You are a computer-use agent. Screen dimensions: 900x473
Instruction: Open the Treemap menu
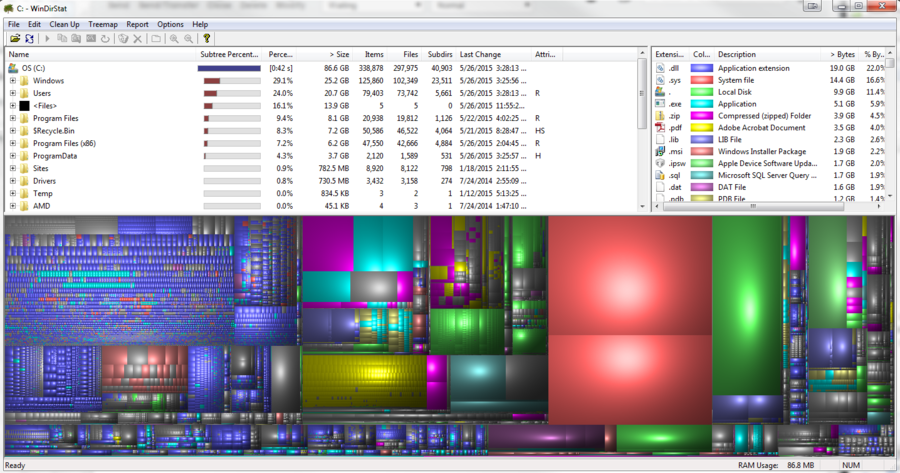click(102, 24)
